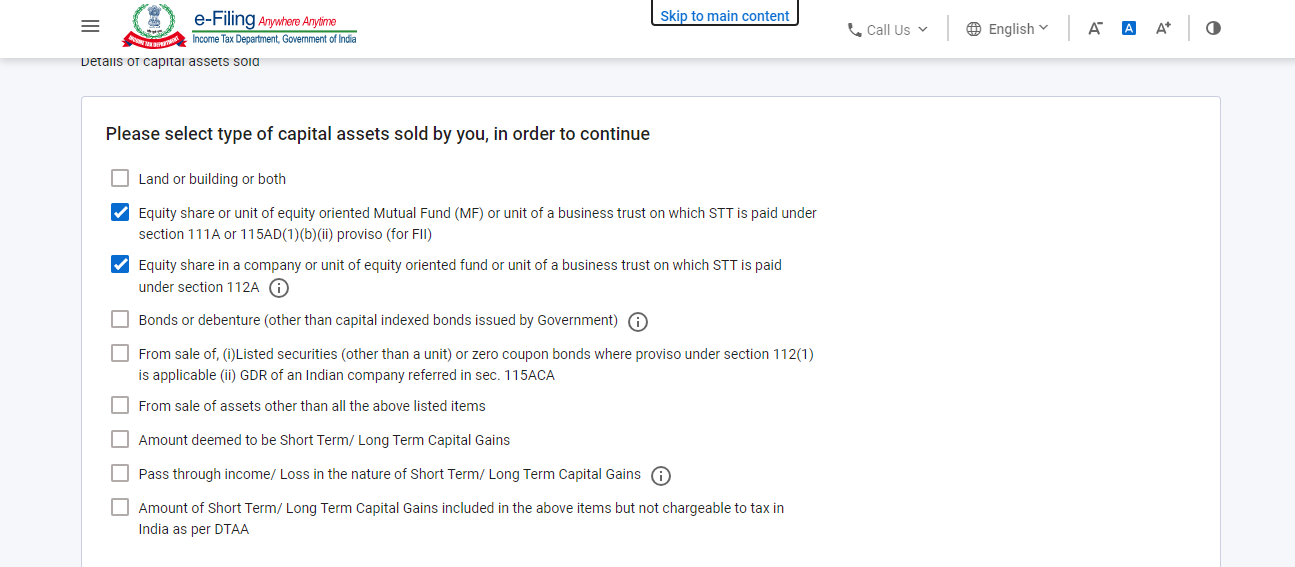
Task: Uncheck the section 111A equity share checkbox
Action: (x=120, y=212)
